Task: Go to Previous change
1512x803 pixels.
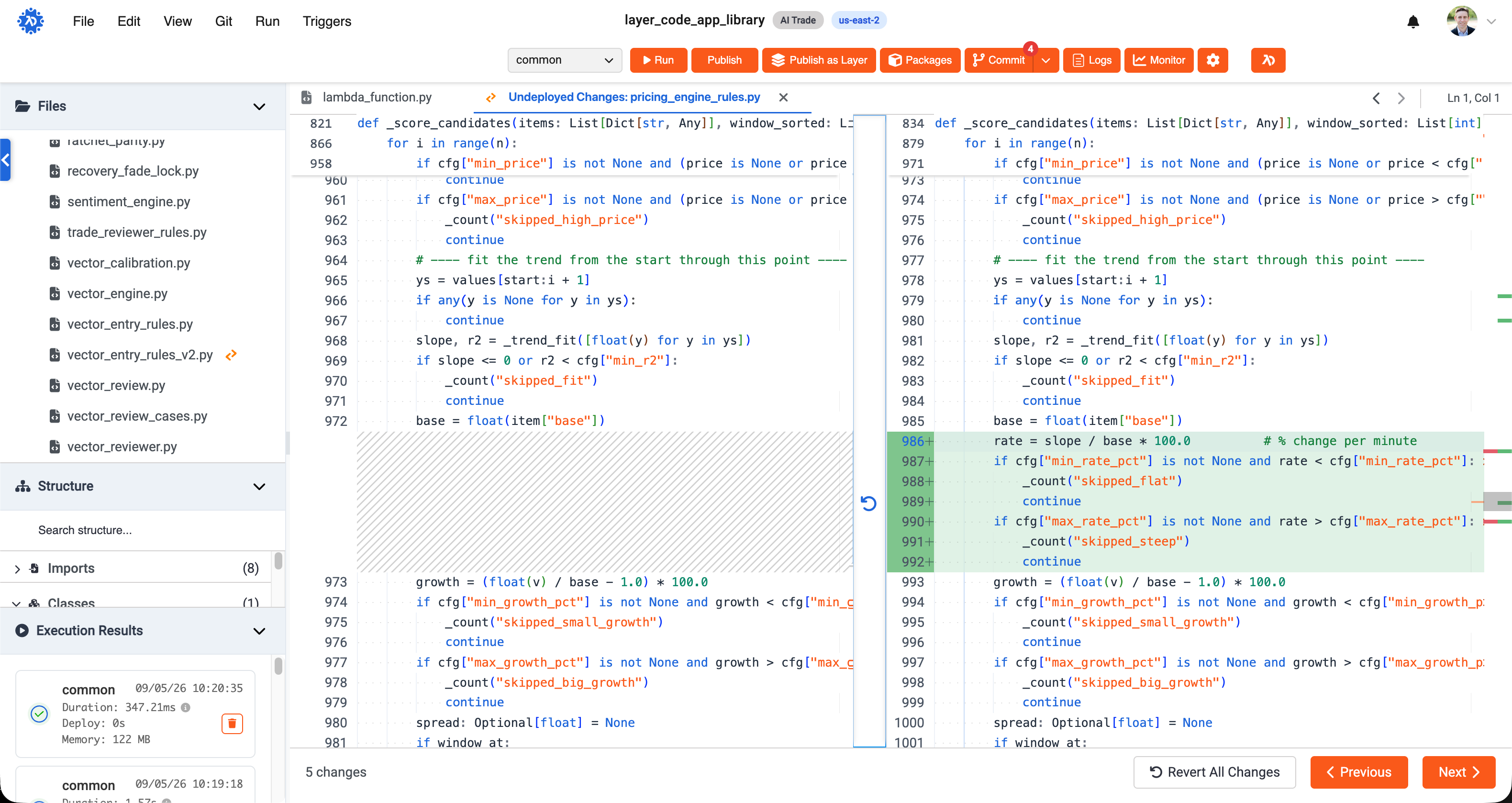Action: [1358, 772]
